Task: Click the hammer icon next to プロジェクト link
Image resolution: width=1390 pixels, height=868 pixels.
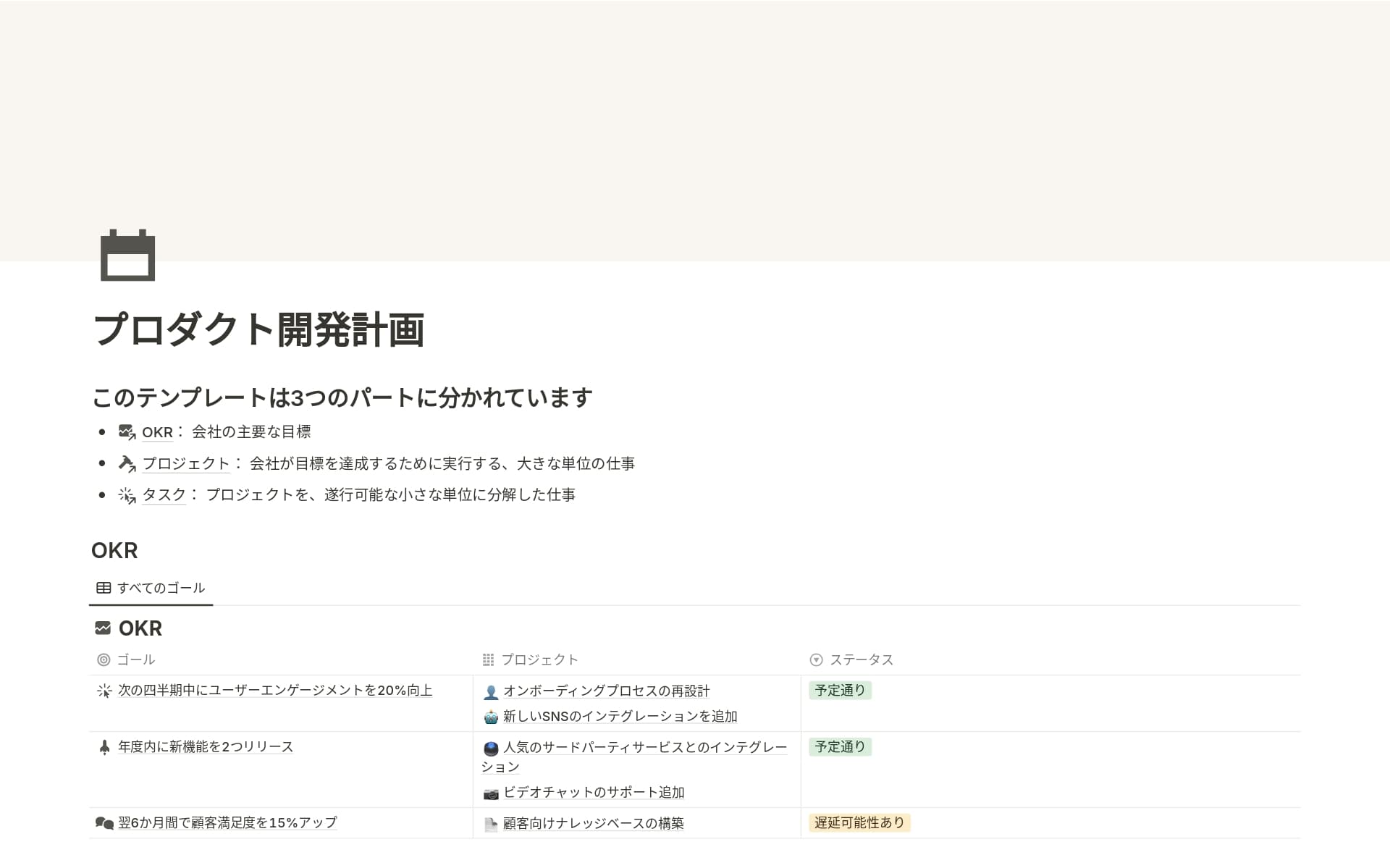Action: (x=127, y=463)
